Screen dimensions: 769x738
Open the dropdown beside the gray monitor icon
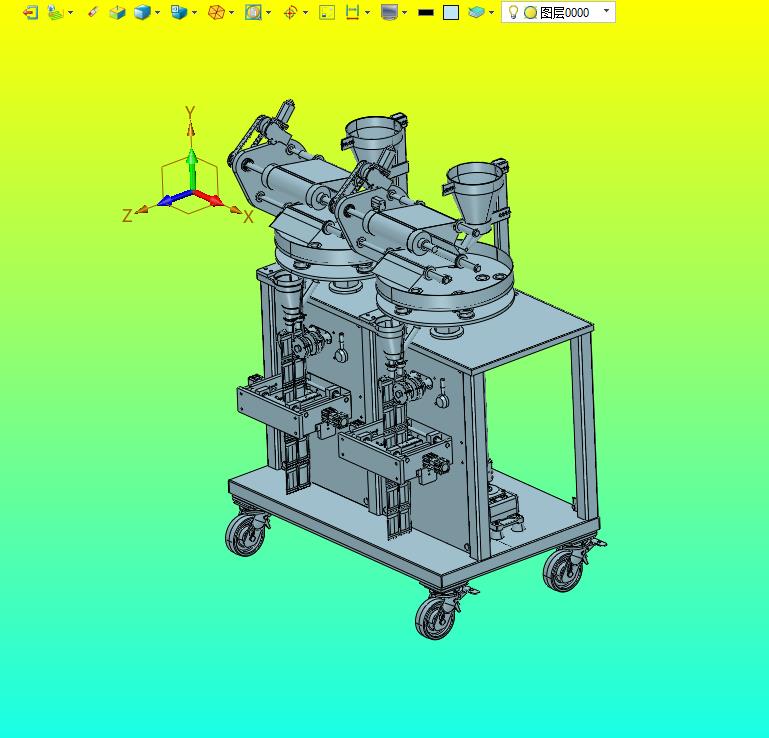tap(405, 12)
